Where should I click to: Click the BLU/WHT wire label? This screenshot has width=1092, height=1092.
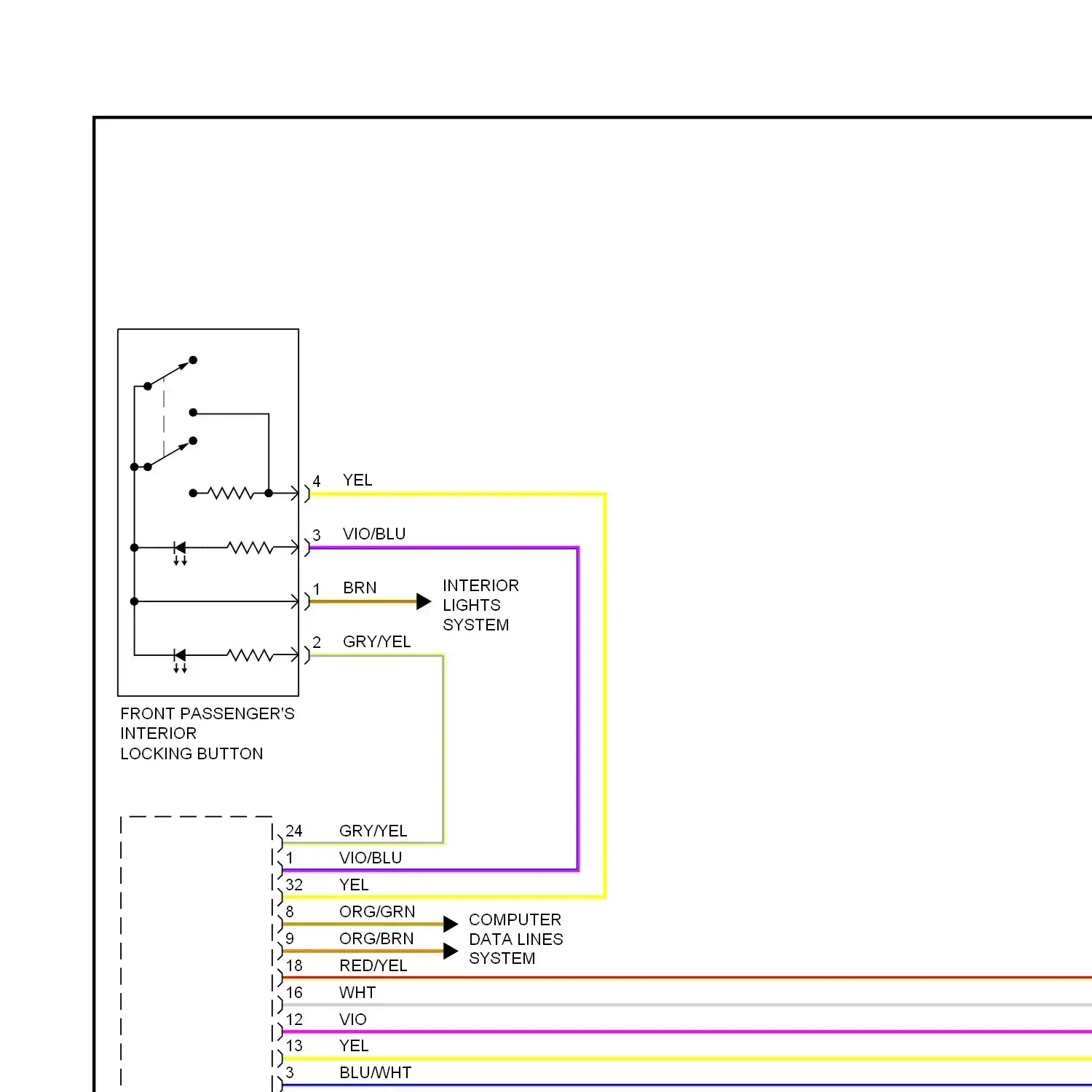pyautogui.click(x=376, y=1073)
